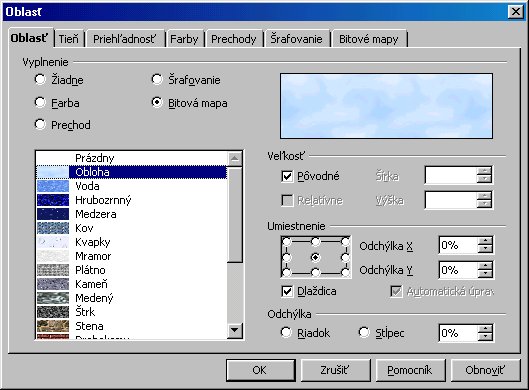Click the bitmap list scroll-up arrow

pyautogui.click(x=235, y=159)
